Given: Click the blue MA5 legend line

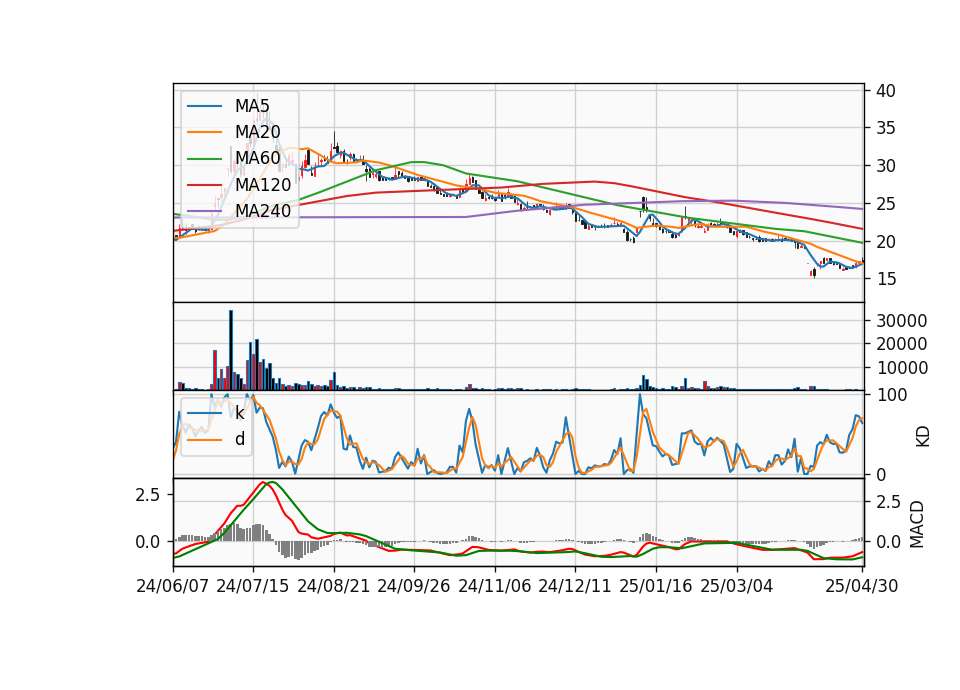Looking at the screenshot, I should [204, 106].
